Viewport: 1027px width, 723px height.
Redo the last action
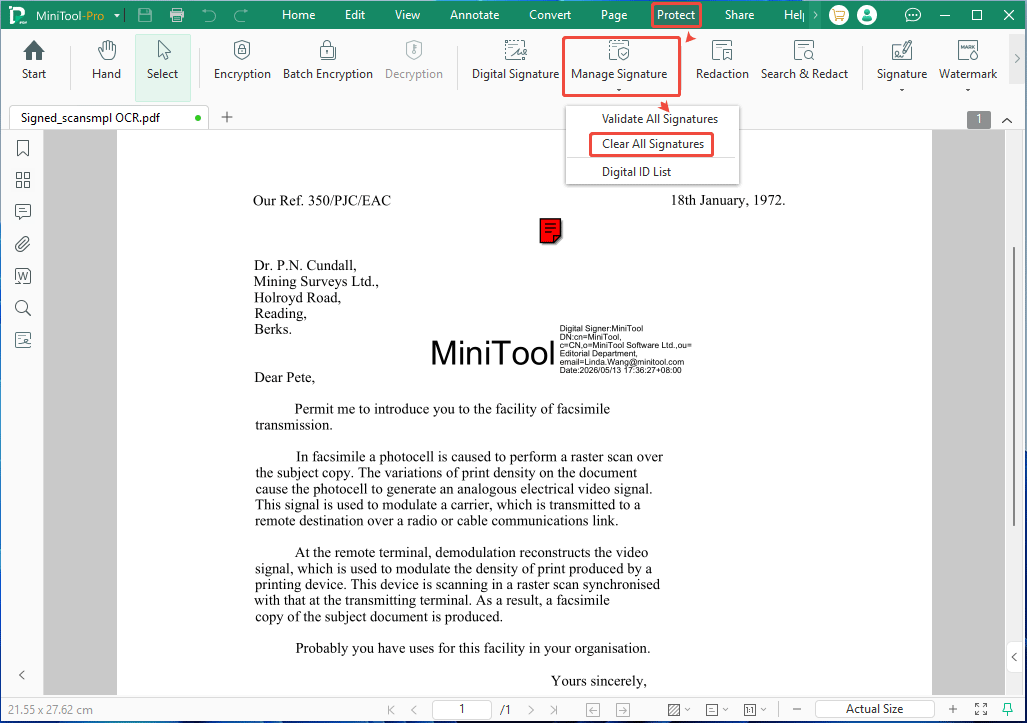point(241,15)
